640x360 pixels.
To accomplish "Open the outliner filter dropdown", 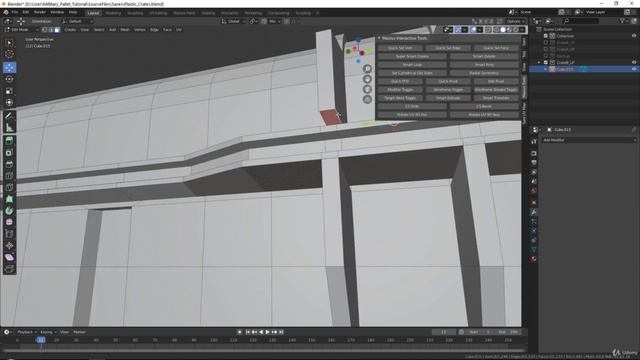I will click(x=623, y=21).
